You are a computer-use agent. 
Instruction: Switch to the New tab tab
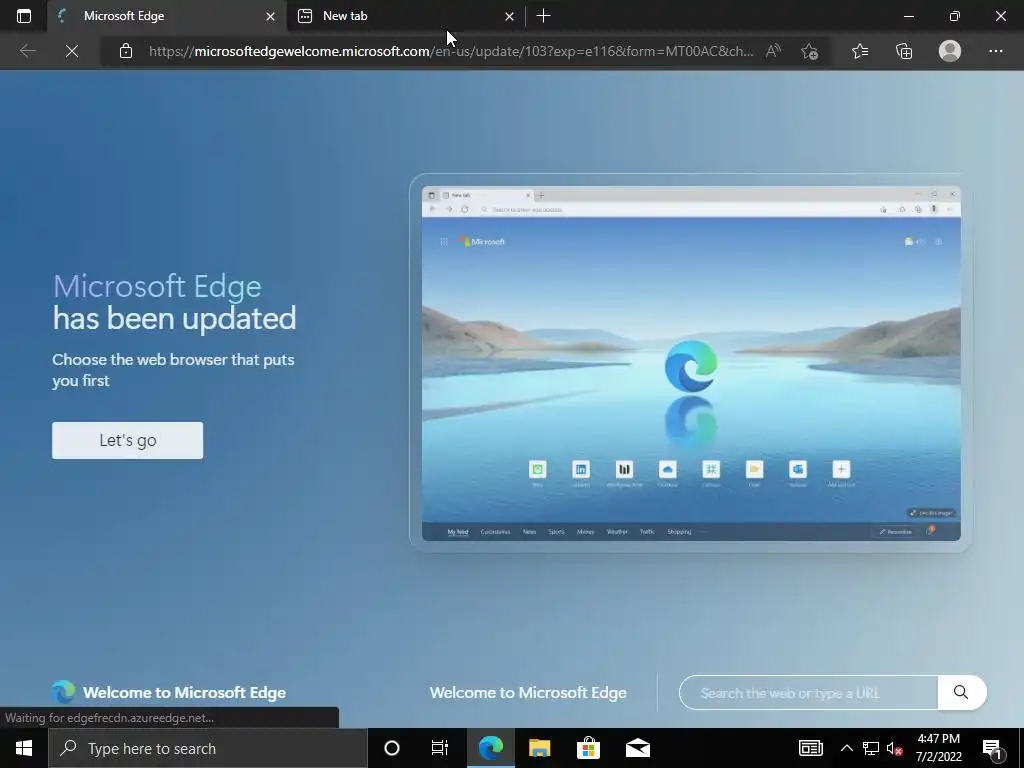coord(406,16)
